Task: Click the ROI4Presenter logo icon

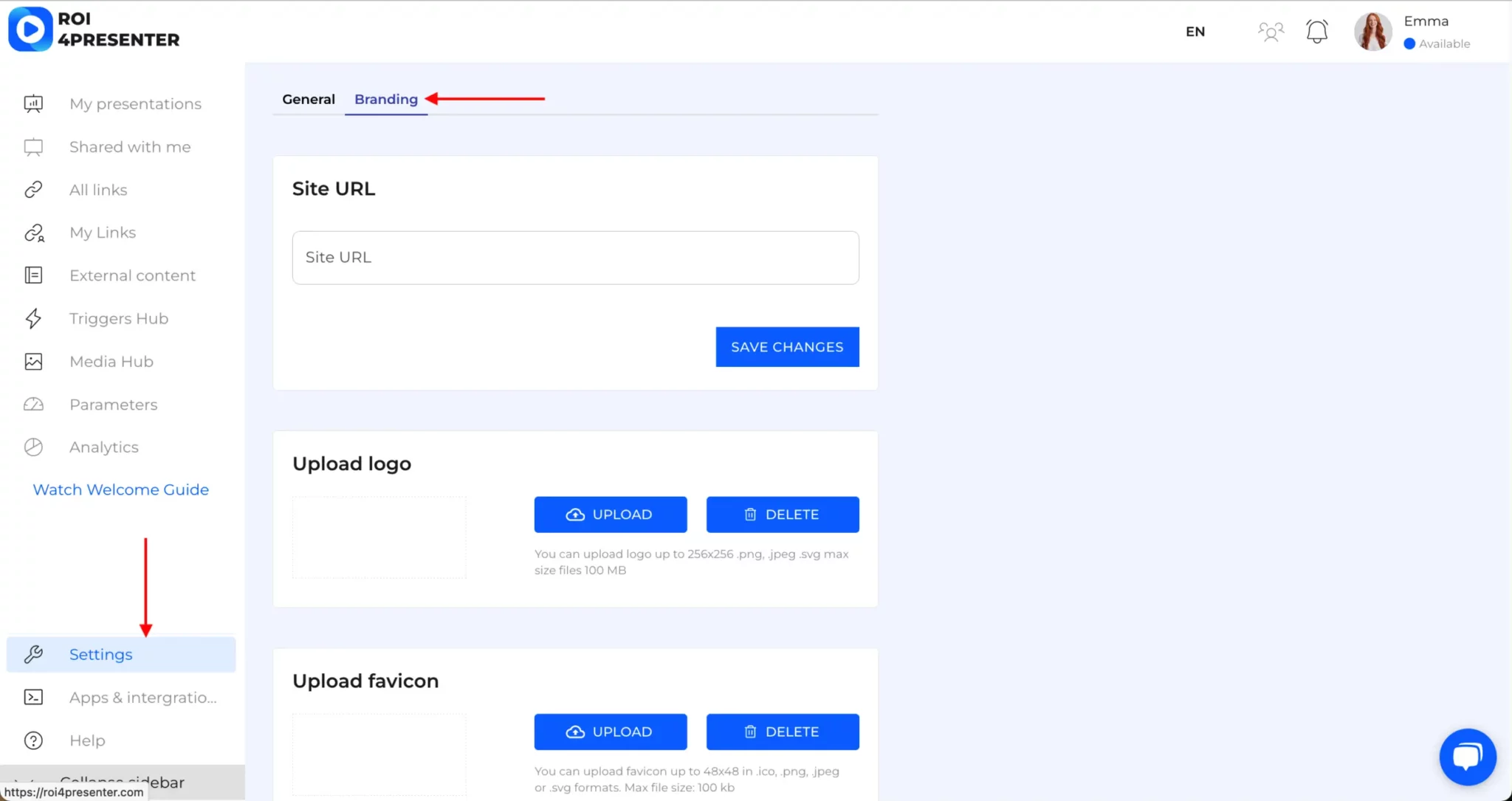Action: point(30,30)
